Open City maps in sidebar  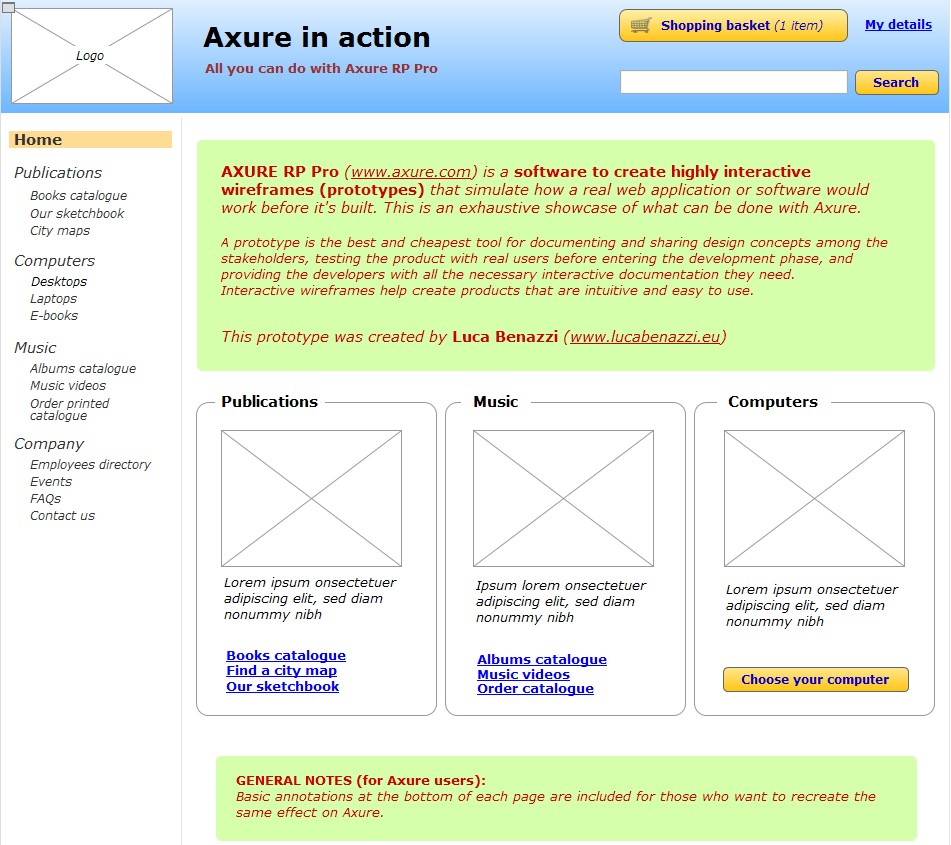60,231
